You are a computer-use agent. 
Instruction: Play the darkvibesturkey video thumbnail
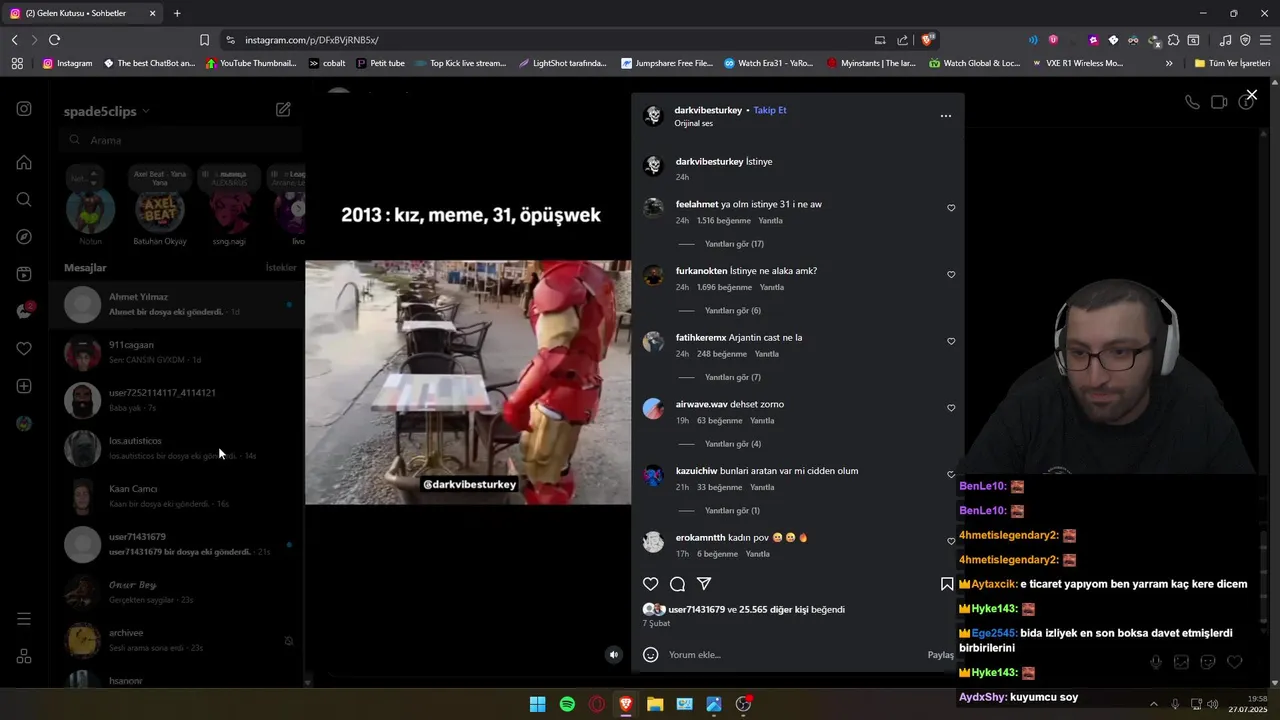click(x=468, y=382)
